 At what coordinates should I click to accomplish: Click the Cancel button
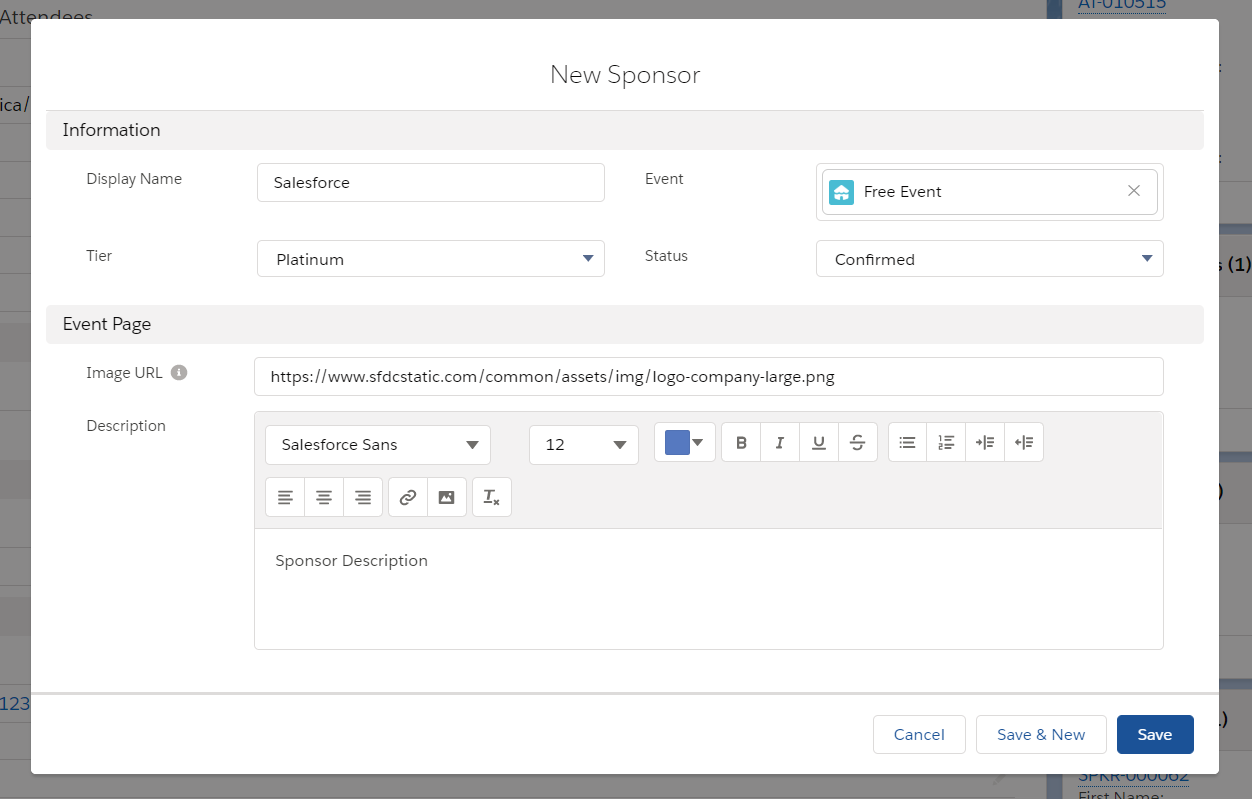pos(919,734)
